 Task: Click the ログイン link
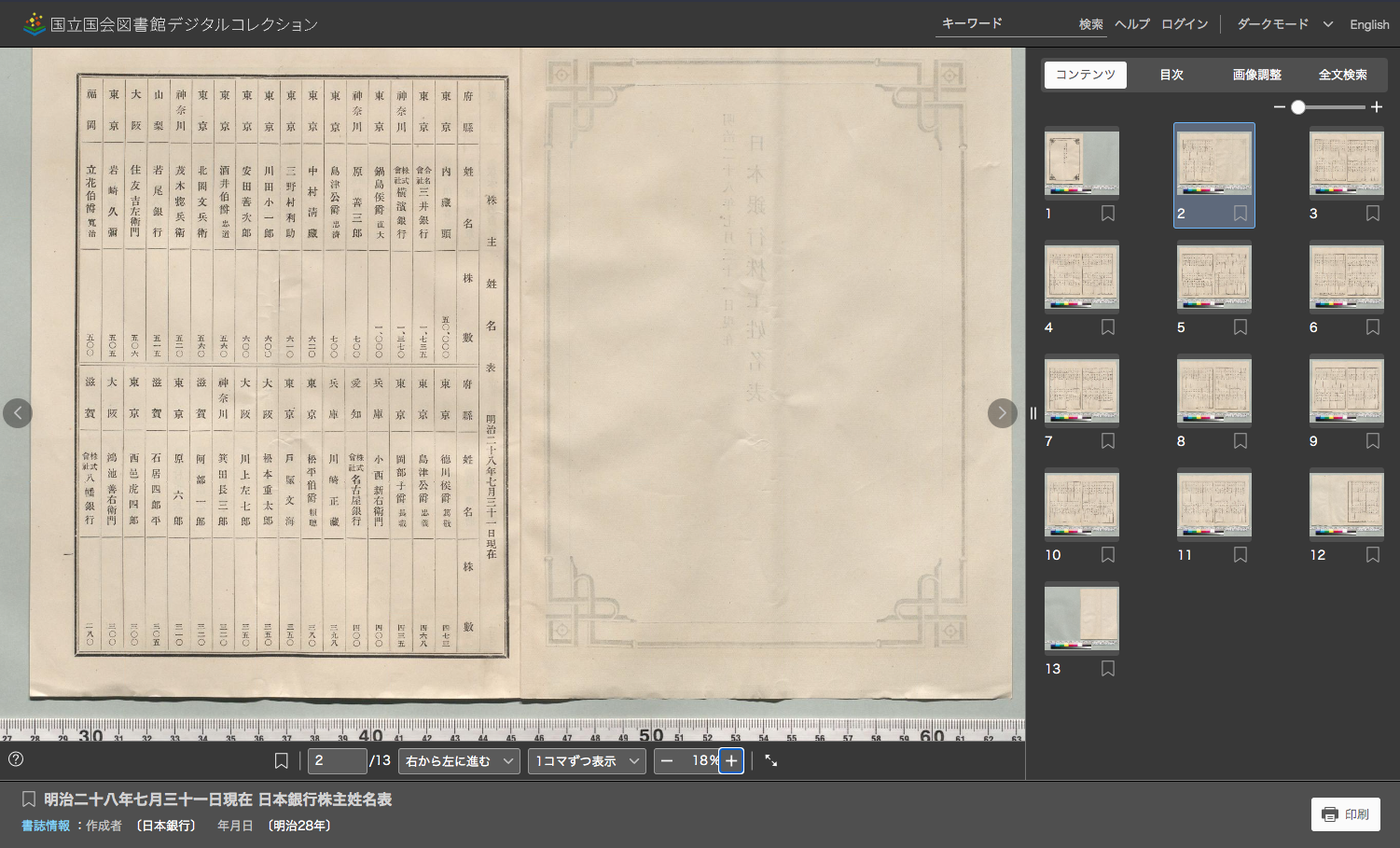tap(1185, 24)
